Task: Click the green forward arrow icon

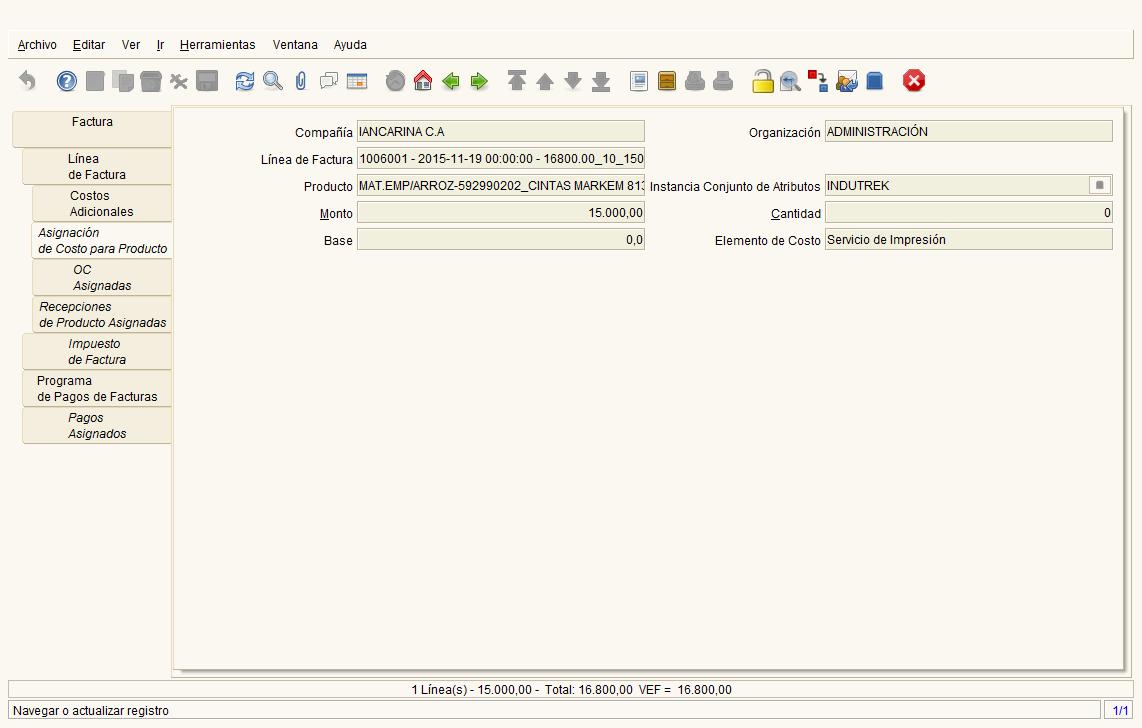Action: point(479,81)
